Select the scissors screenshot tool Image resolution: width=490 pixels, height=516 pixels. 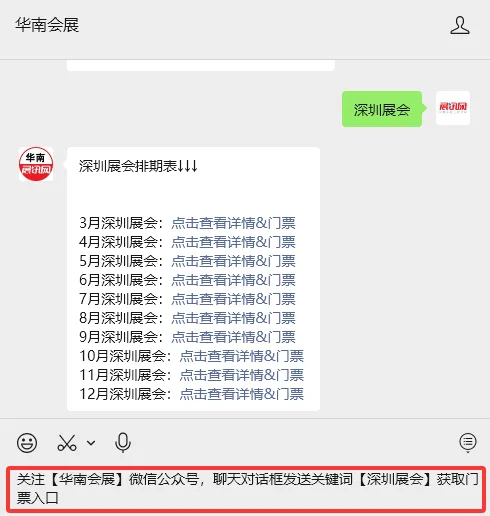(67, 443)
